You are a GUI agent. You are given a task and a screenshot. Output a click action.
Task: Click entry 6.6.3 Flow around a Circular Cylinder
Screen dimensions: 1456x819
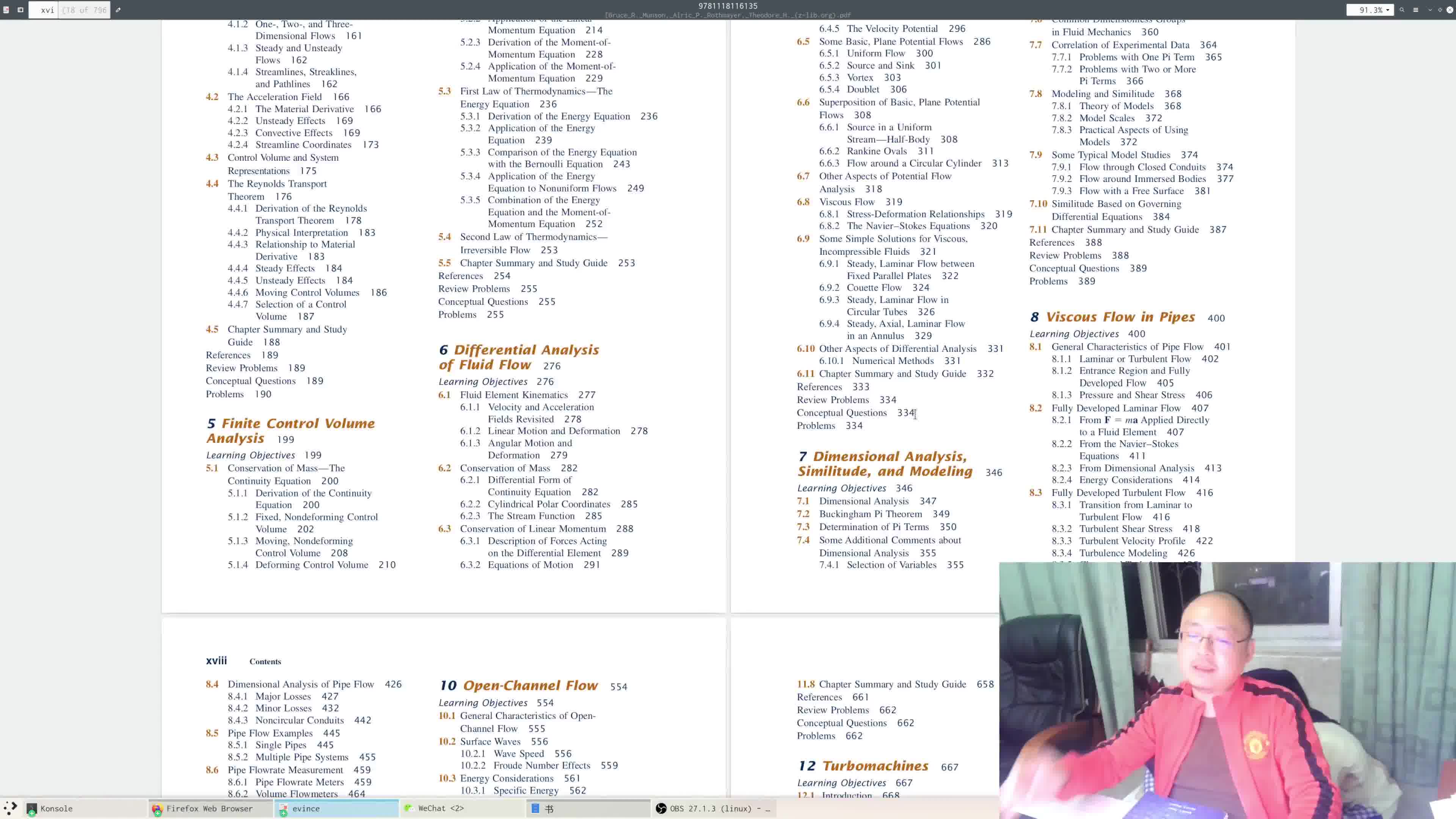(x=913, y=163)
